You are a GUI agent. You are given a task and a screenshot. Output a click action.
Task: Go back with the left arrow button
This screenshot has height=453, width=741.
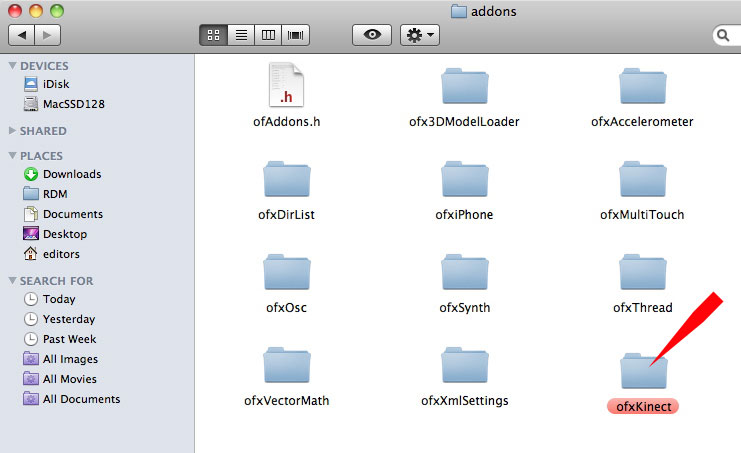pyautogui.click(x=21, y=35)
